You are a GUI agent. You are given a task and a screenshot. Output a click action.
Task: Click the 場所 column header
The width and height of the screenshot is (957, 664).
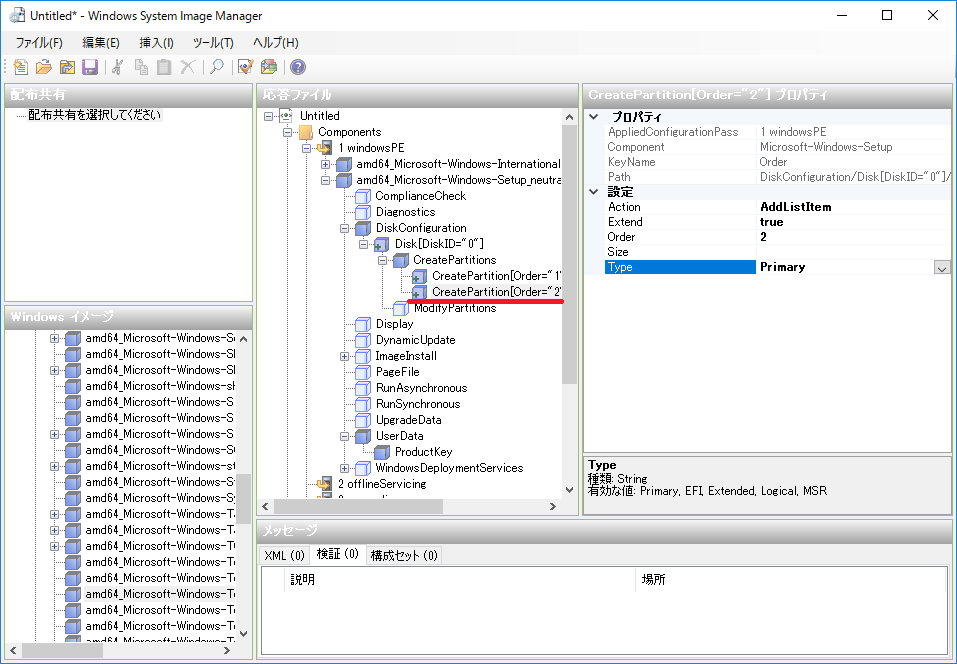point(790,579)
